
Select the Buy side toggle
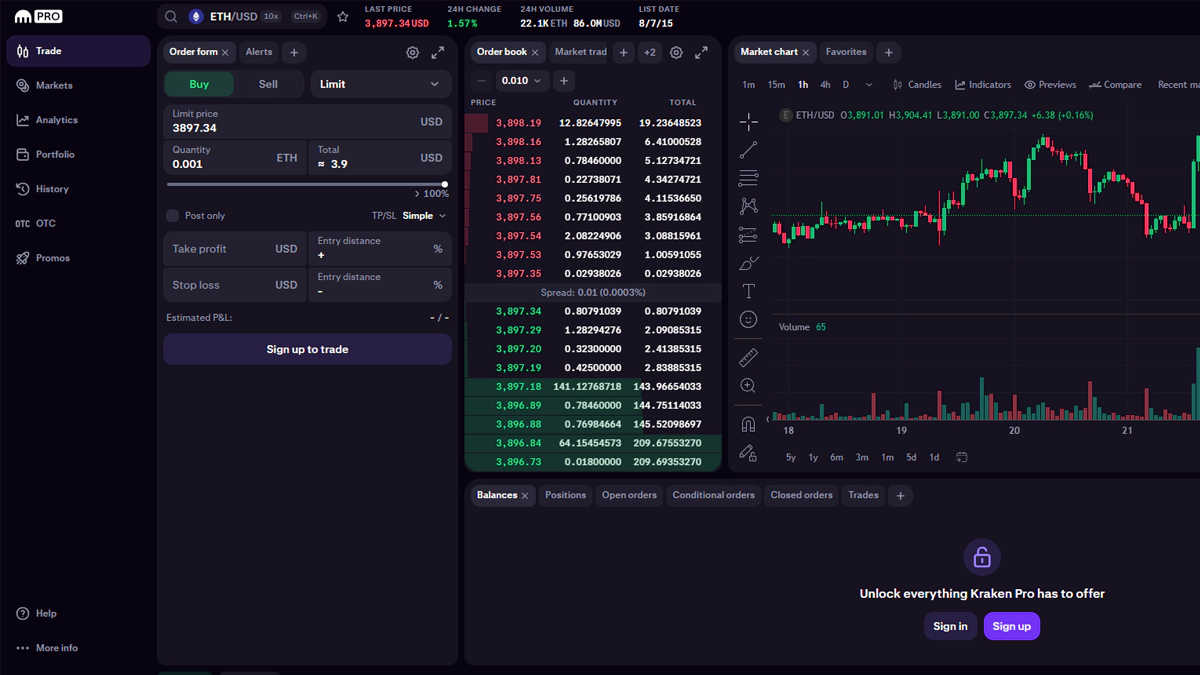coord(199,84)
